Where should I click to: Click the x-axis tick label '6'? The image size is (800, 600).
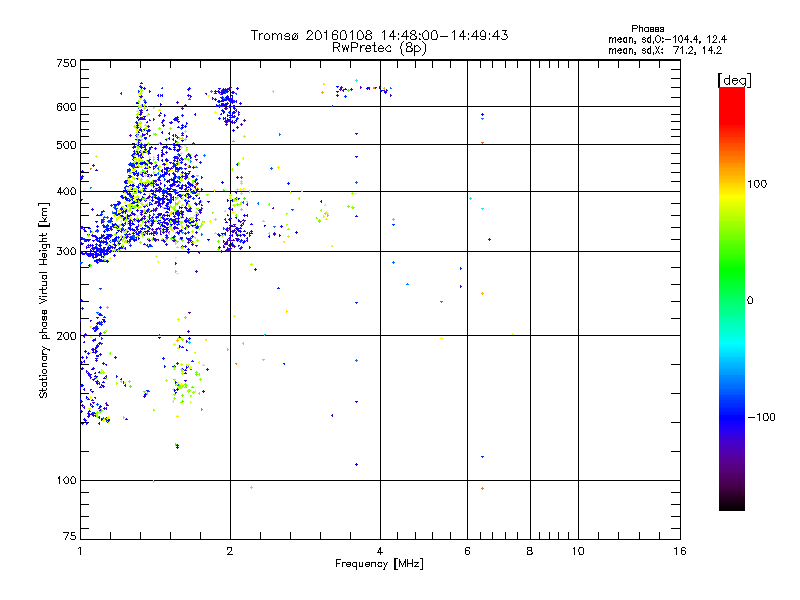pyautogui.click(x=467, y=551)
